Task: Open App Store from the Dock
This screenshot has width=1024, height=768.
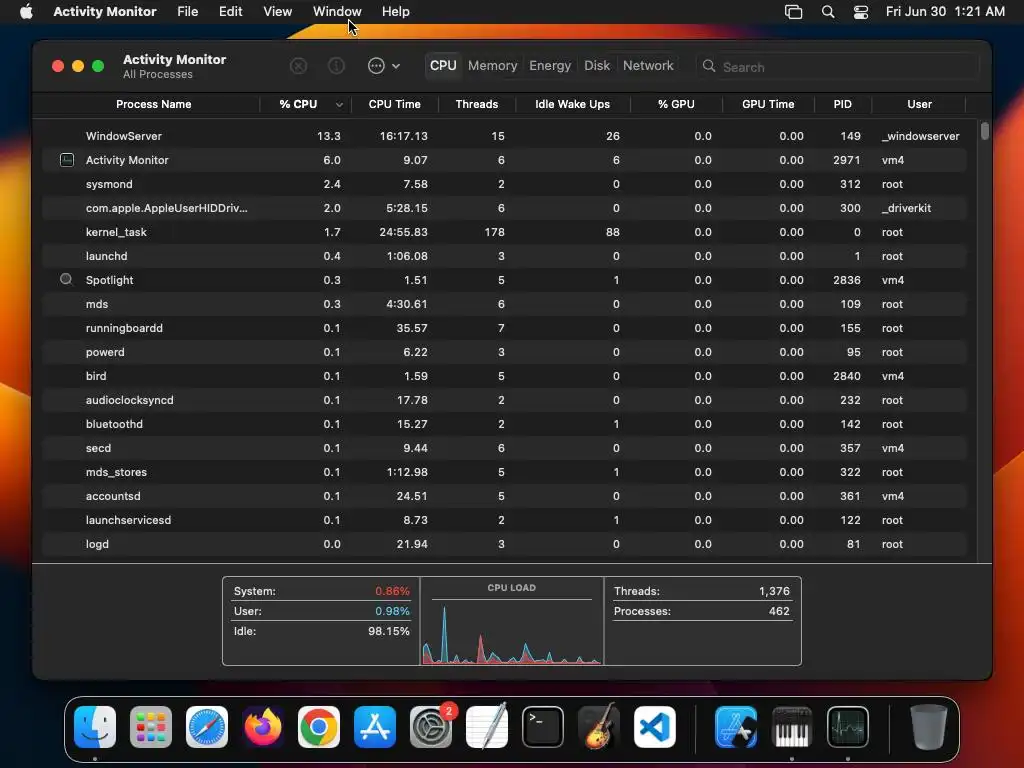Action: pyautogui.click(x=375, y=727)
